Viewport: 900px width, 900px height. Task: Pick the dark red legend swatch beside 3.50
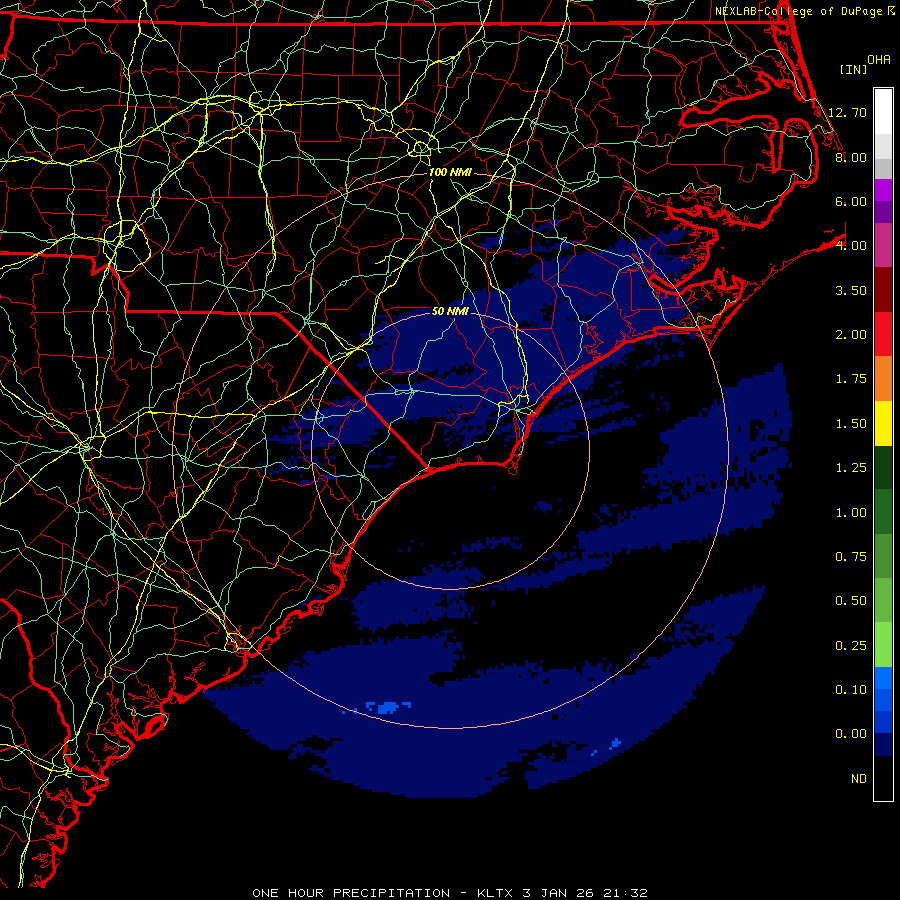883,290
